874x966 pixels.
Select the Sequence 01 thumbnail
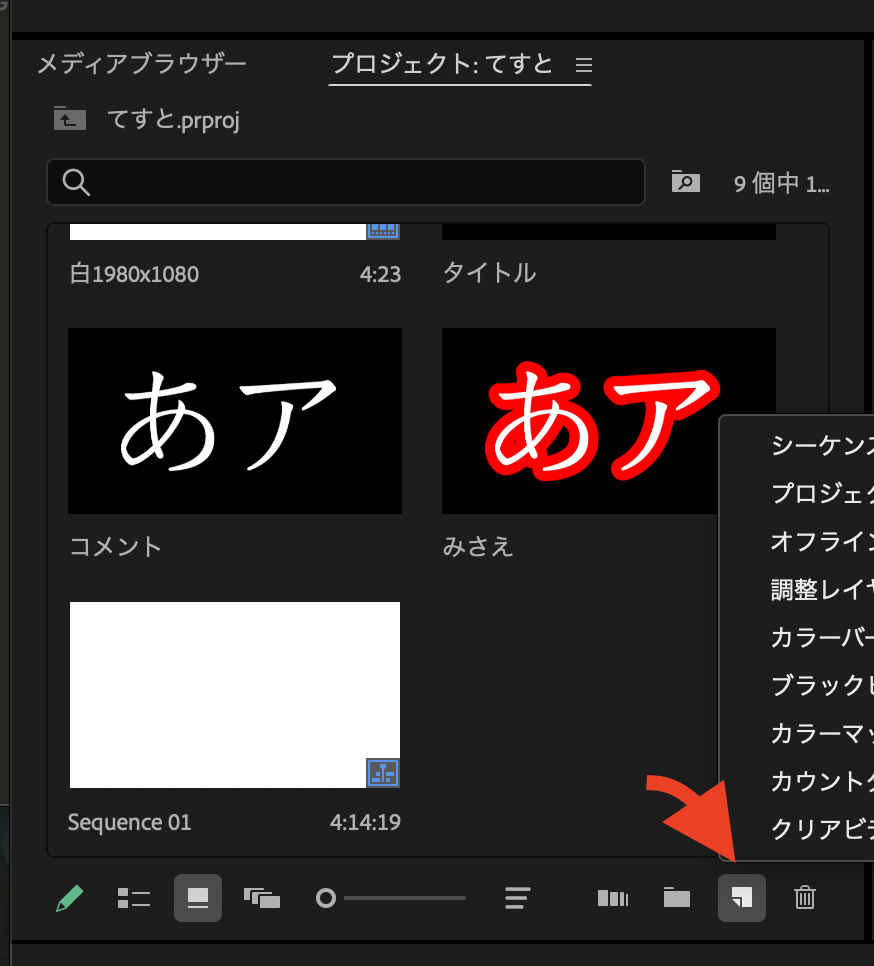click(235, 695)
